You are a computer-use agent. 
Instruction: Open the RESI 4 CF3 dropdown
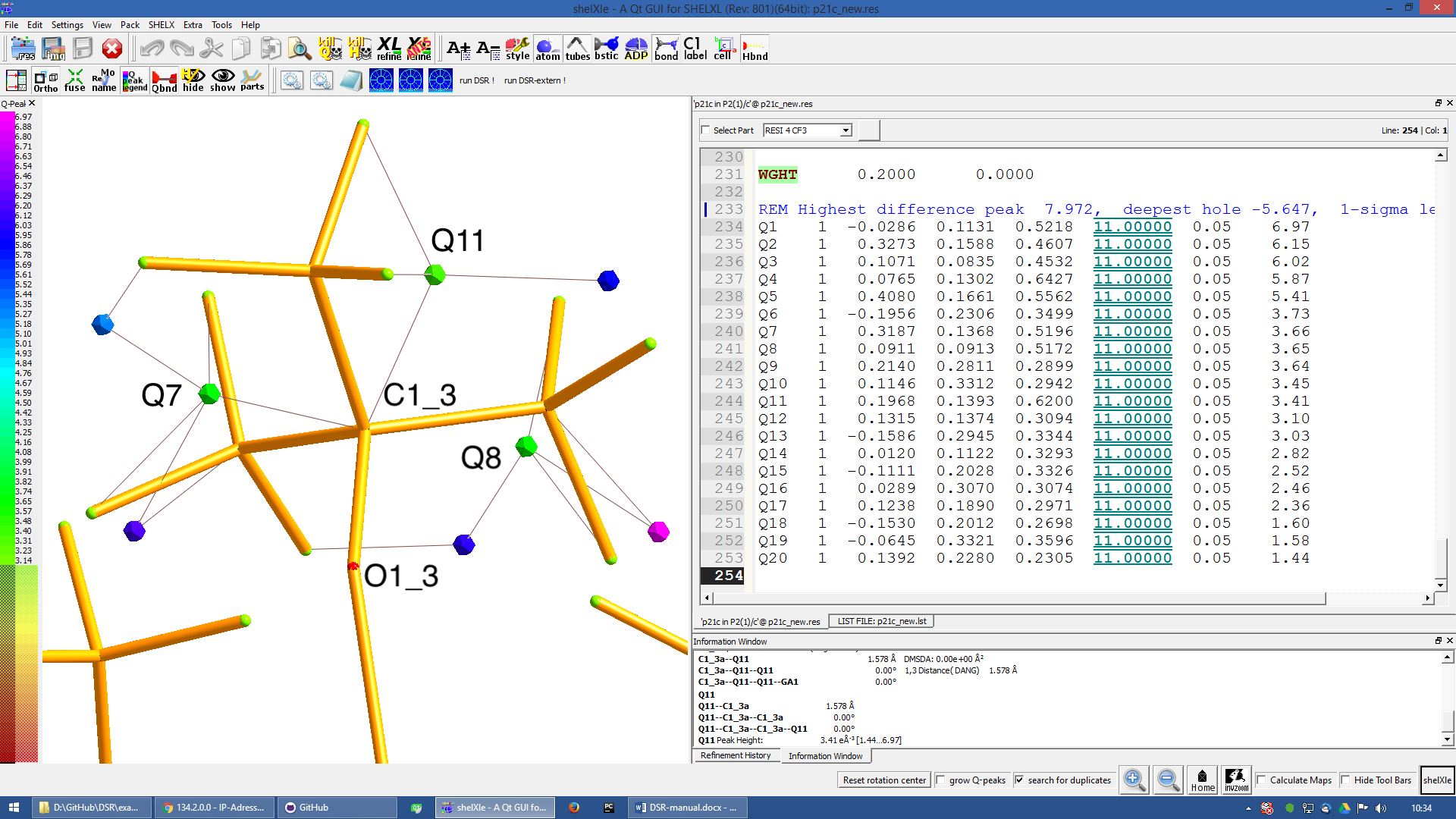pyautogui.click(x=808, y=130)
